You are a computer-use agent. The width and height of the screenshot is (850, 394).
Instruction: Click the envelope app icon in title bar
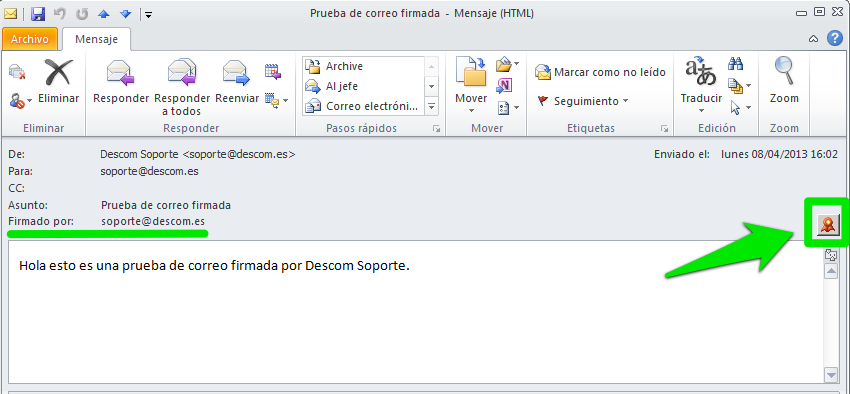coord(10,14)
